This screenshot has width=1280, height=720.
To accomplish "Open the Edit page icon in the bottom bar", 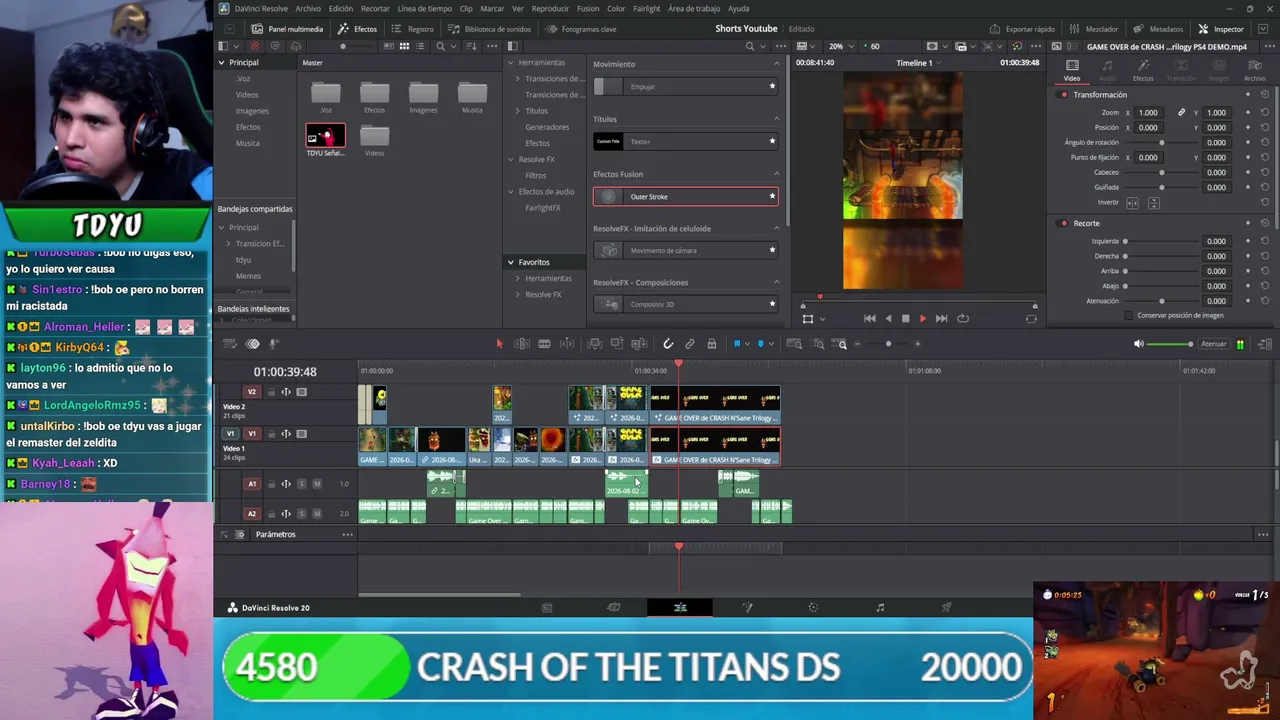I will point(680,607).
